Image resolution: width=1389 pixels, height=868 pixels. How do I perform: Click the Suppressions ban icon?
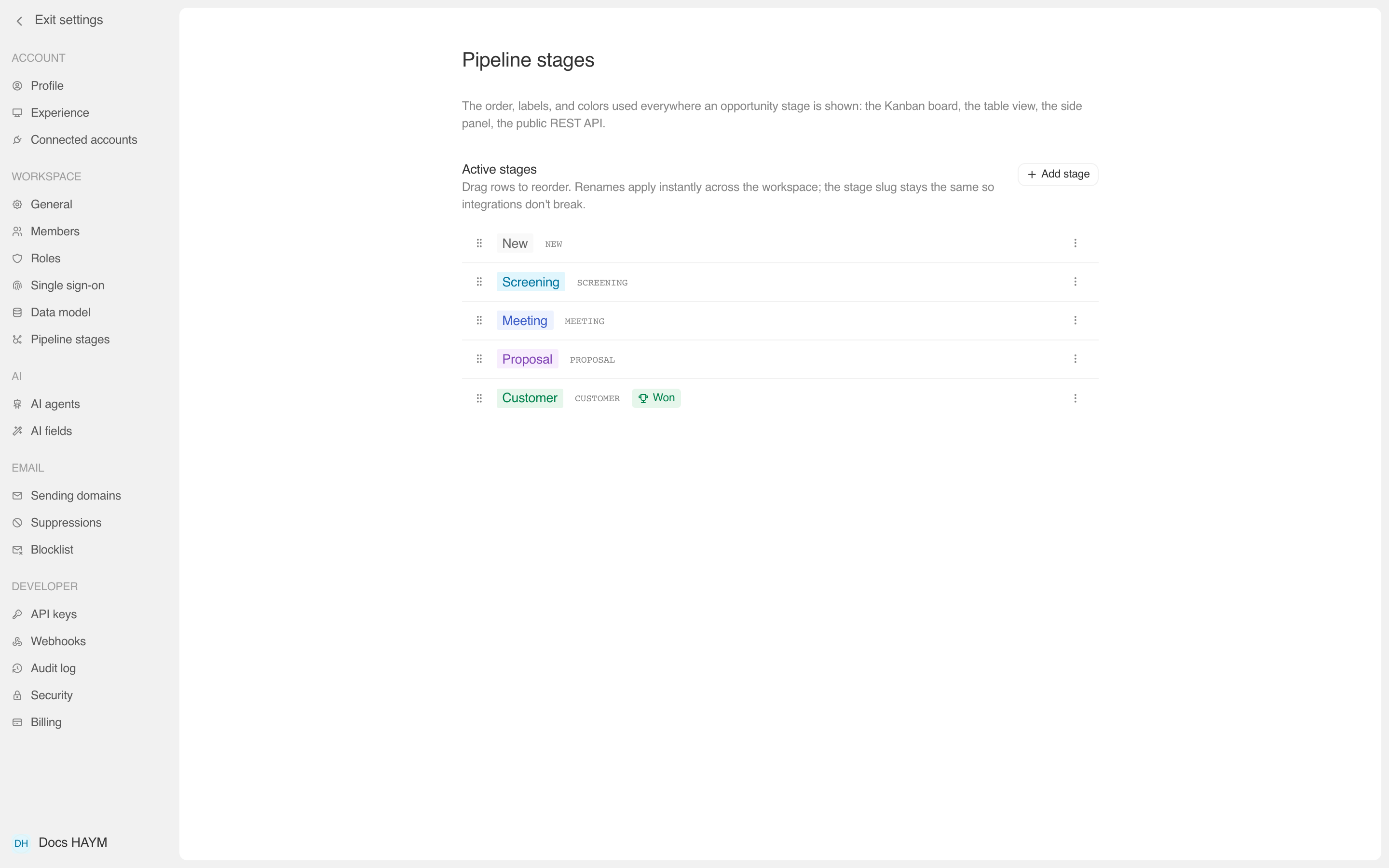(x=17, y=522)
